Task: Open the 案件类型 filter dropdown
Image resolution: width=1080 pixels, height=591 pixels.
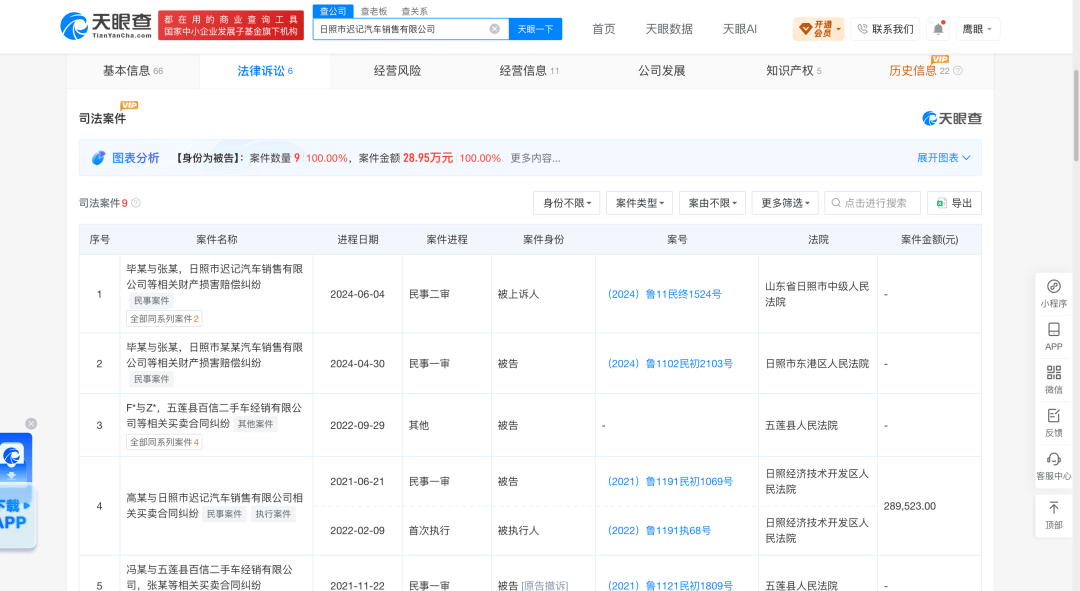Action: 639,203
